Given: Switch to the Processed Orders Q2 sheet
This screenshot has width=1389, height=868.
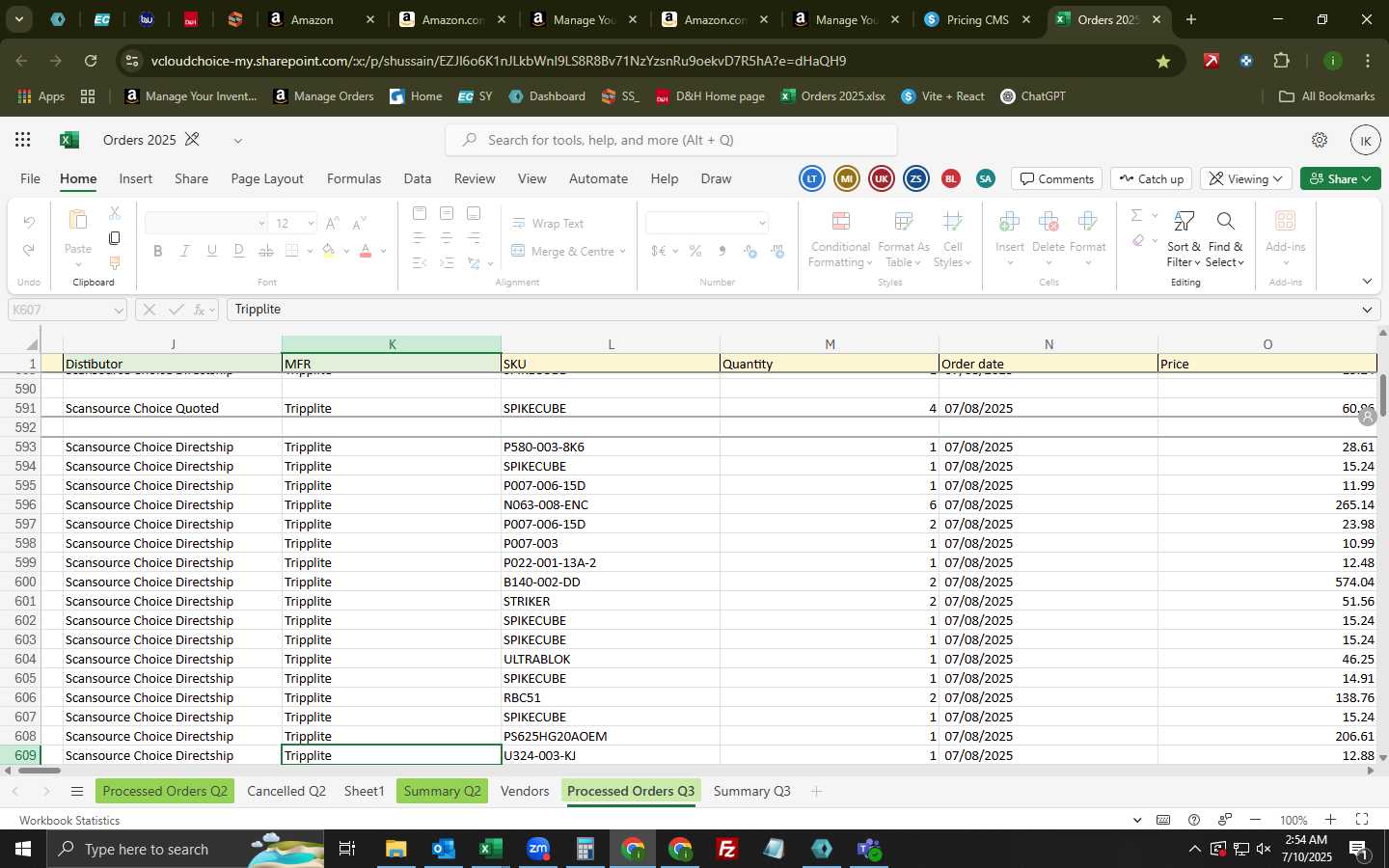Looking at the screenshot, I should pos(165,791).
